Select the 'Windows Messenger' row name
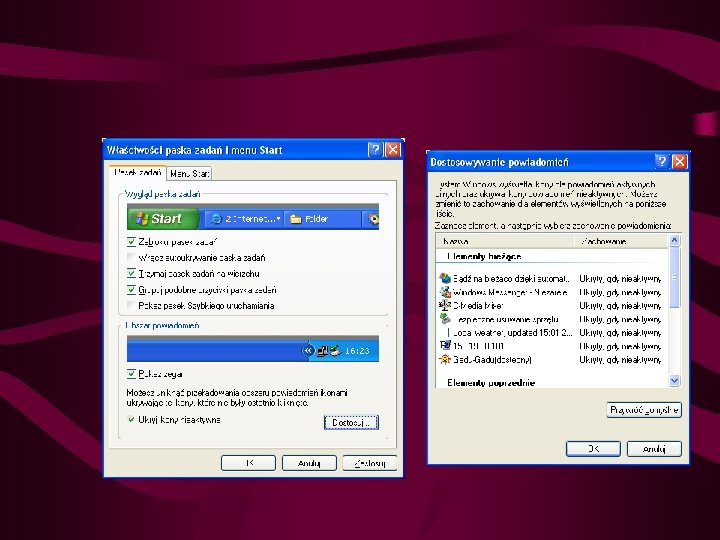 [x=510, y=292]
